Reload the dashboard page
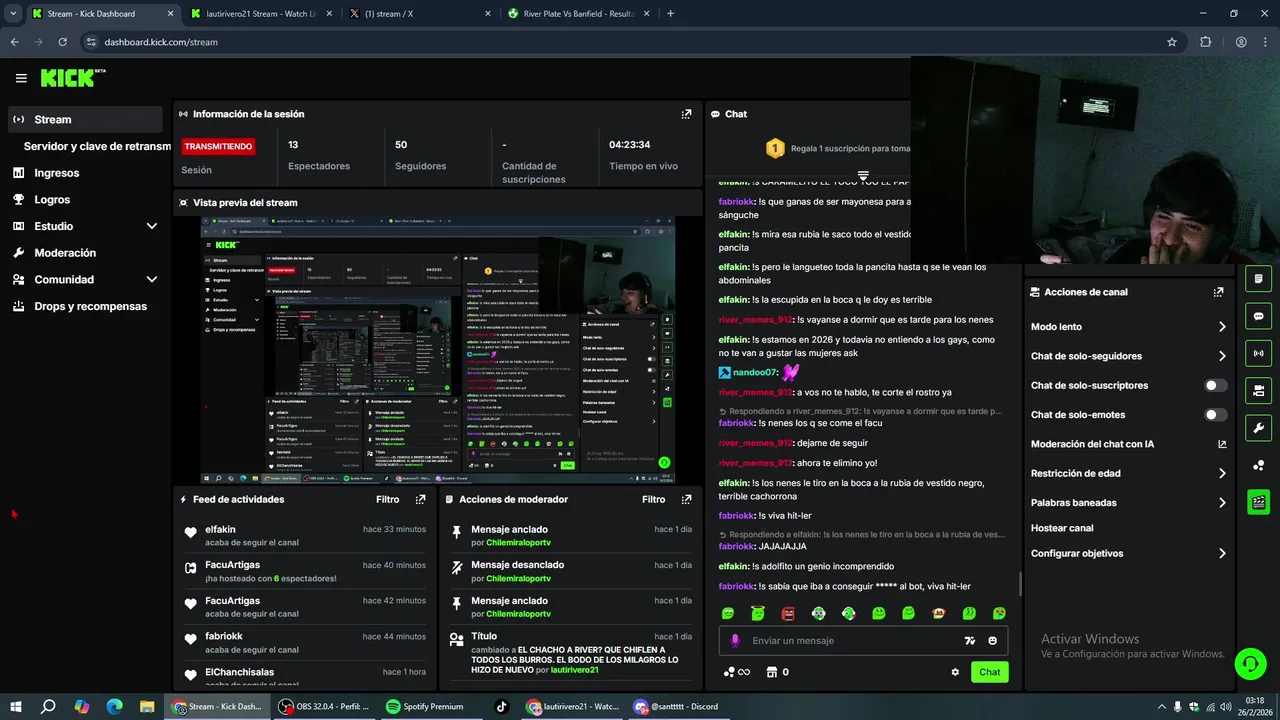Screen dimensions: 1280x720 [63, 42]
